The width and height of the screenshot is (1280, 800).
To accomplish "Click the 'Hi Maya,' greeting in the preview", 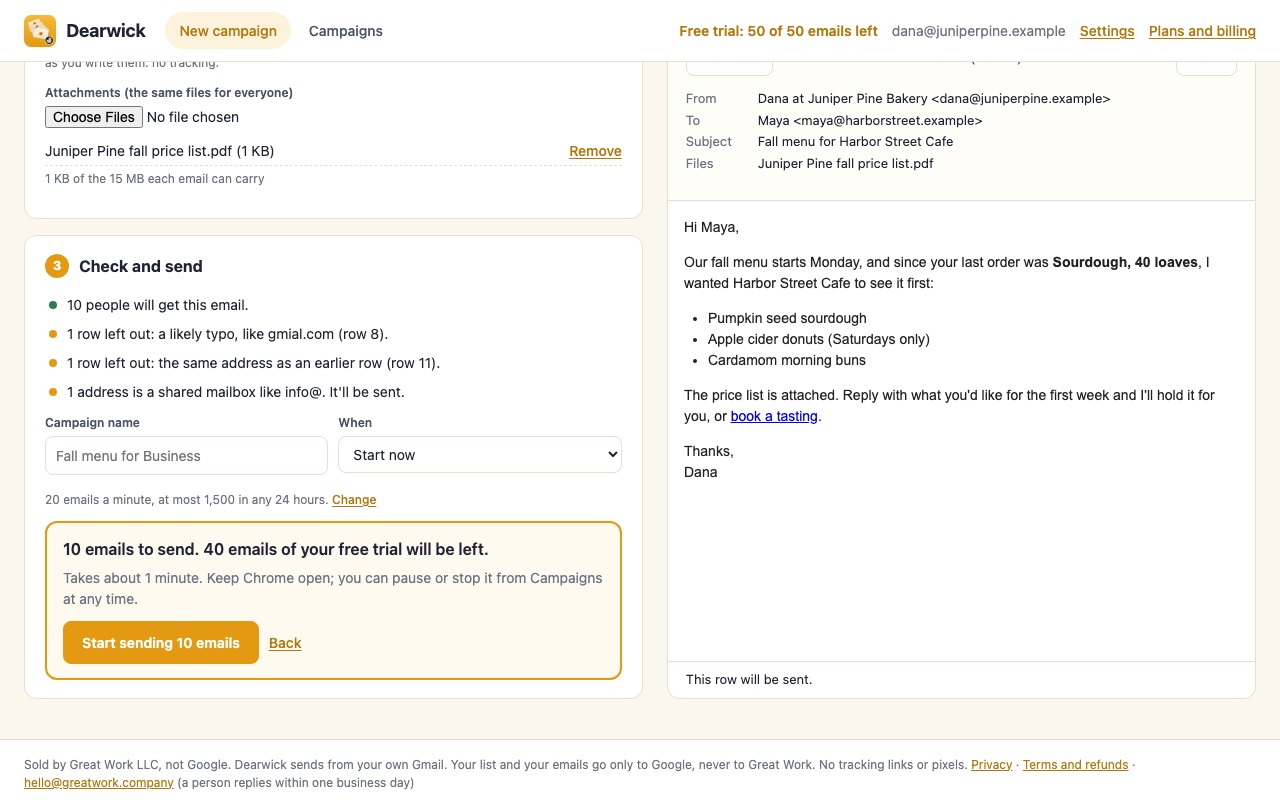I will (x=711, y=227).
